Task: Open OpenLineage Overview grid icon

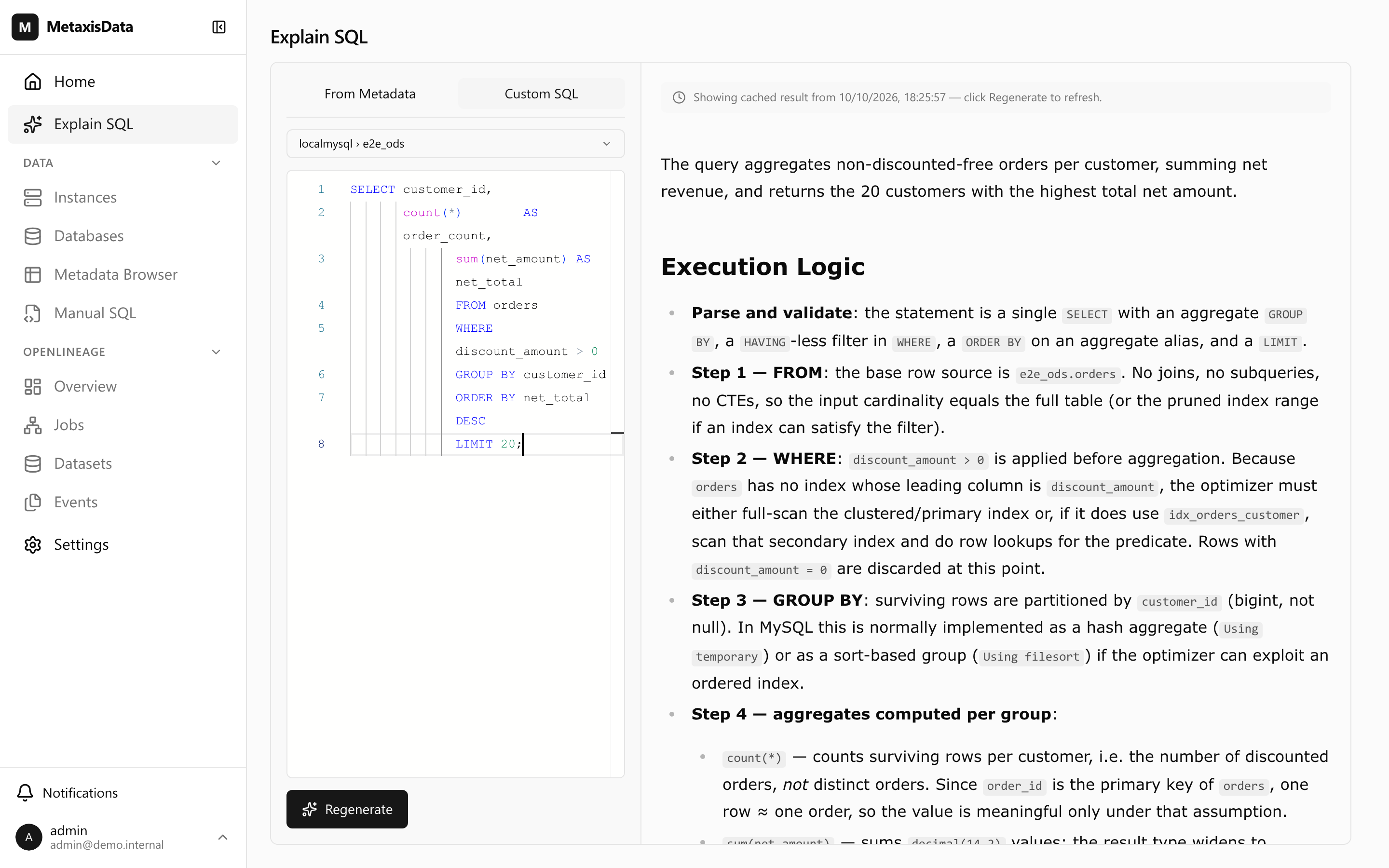Action: pyautogui.click(x=33, y=386)
